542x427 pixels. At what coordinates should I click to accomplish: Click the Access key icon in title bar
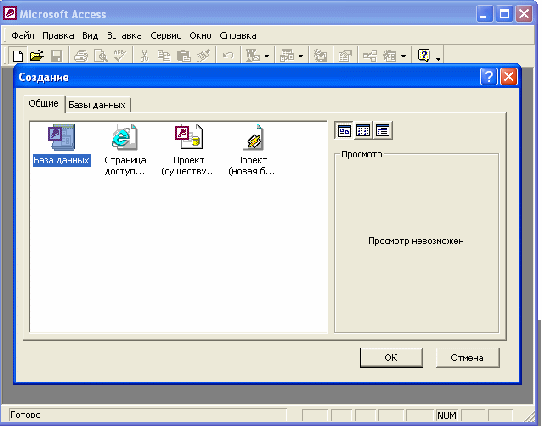click(10, 13)
